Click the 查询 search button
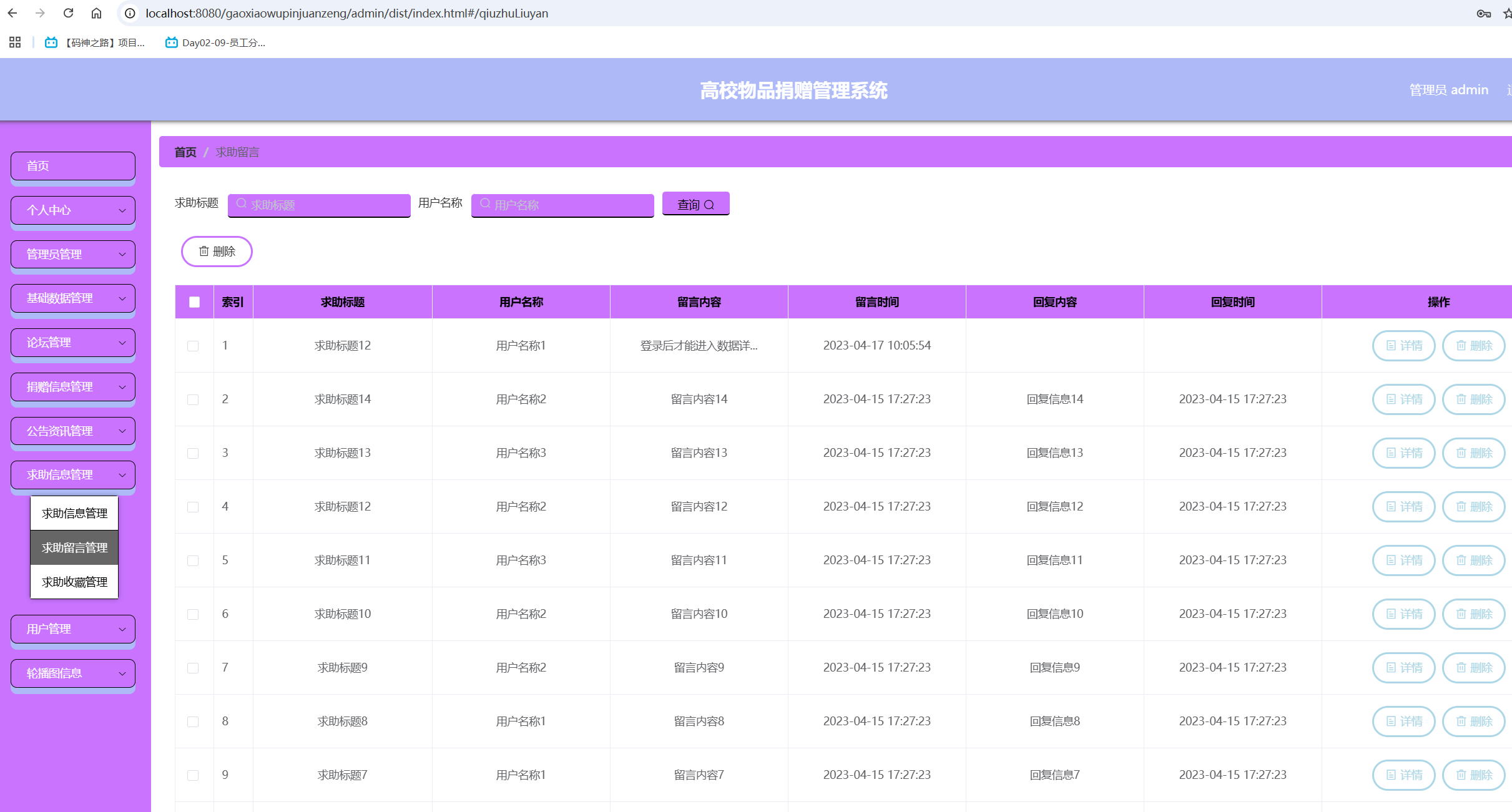Image resolution: width=1512 pixels, height=812 pixels. click(695, 204)
